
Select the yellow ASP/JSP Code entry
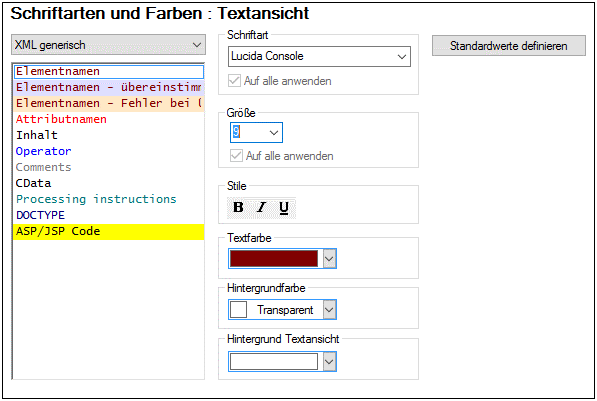pyautogui.click(x=109, y=232)
